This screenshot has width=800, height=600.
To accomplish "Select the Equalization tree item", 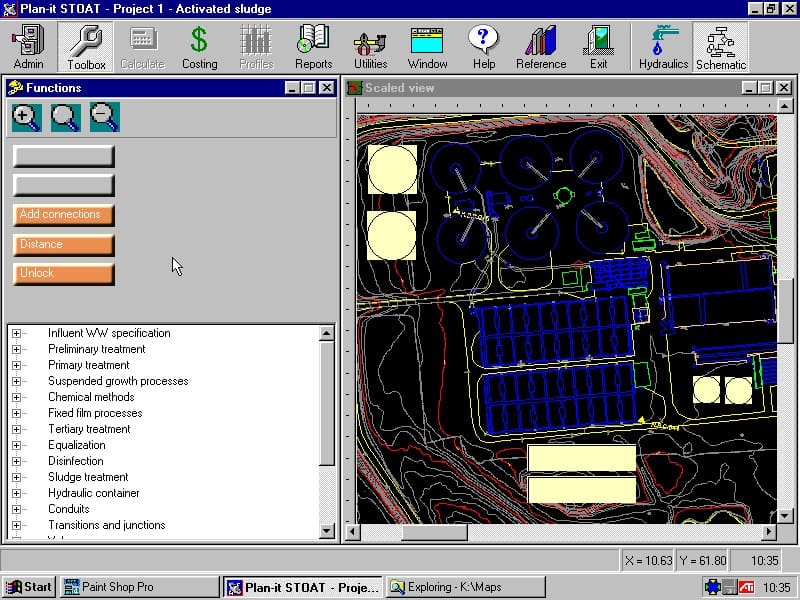I will [x=77, y=445].
